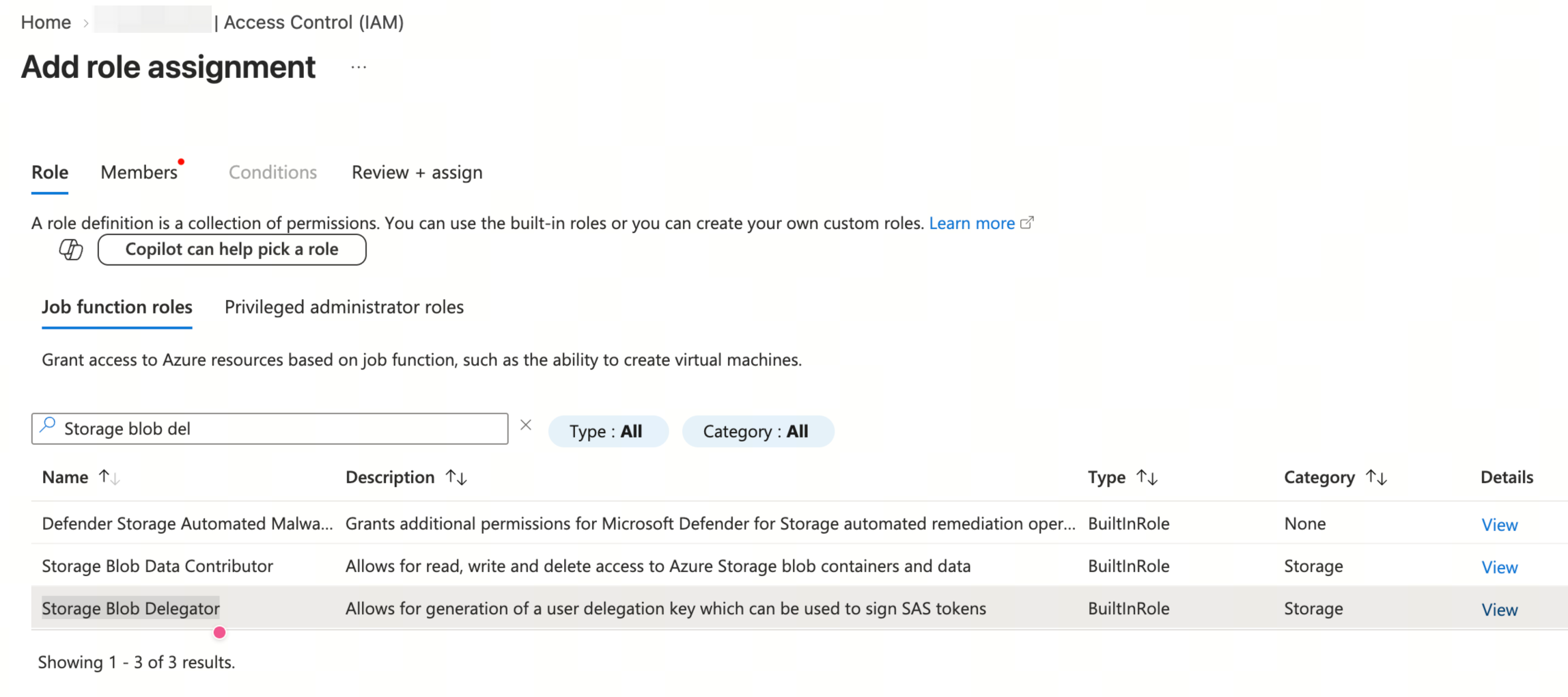Viewport: 1568px width, 697px height.
Task: Open the Conditions tab
Action: (x=272, y=172)
